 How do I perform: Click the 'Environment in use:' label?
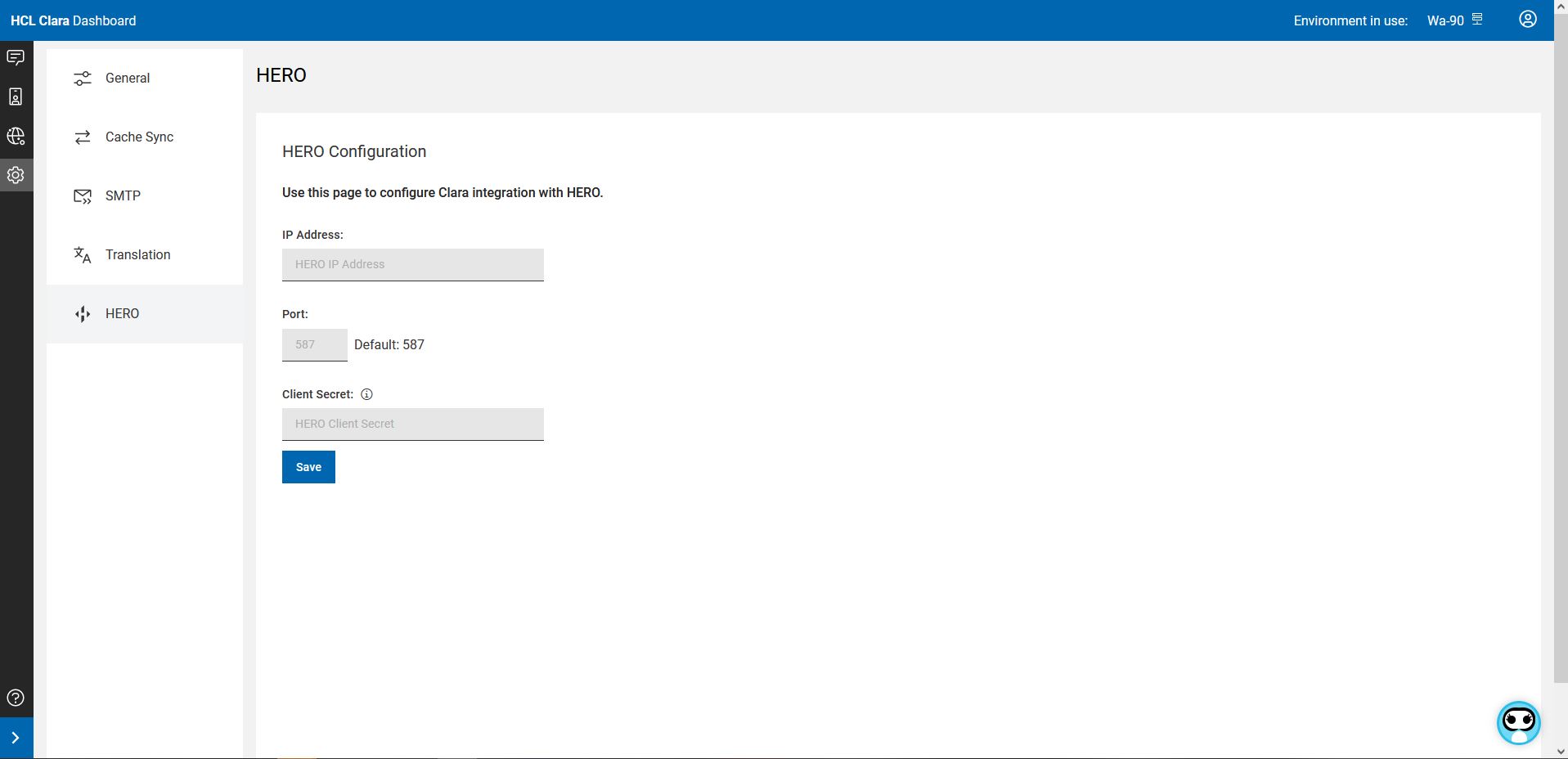[1350, 20]
